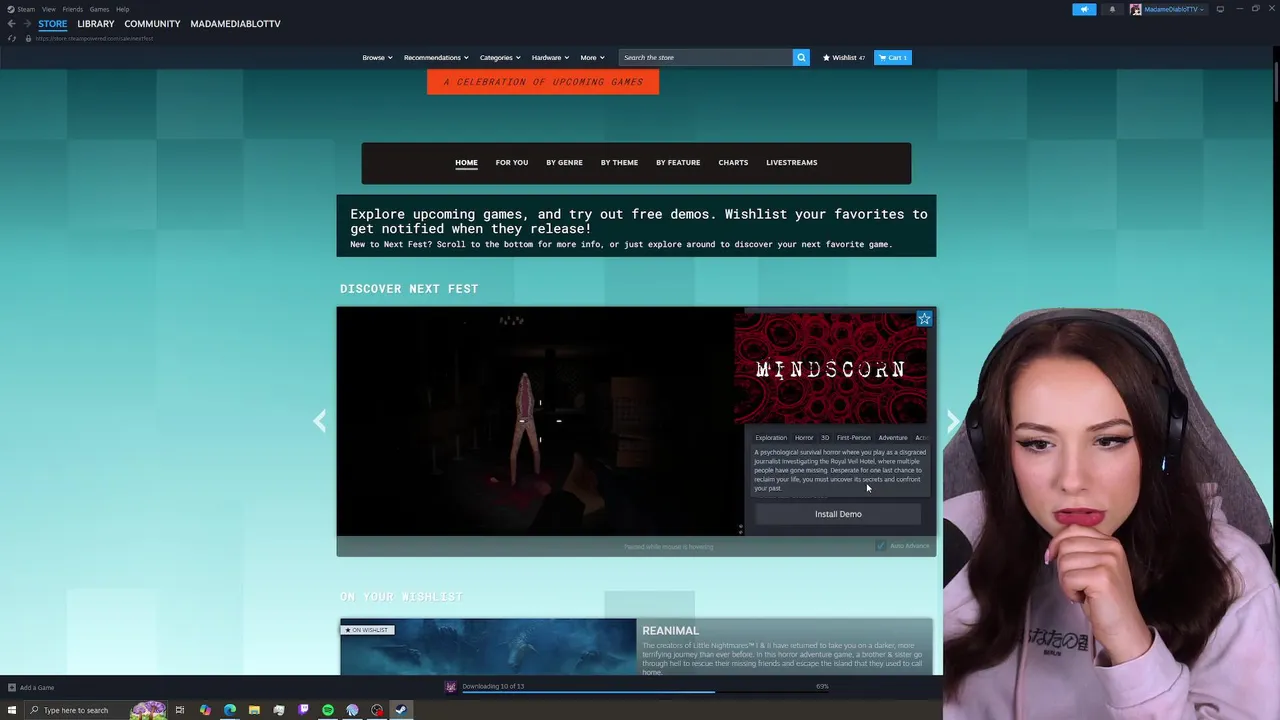Open the View menu

48,9
